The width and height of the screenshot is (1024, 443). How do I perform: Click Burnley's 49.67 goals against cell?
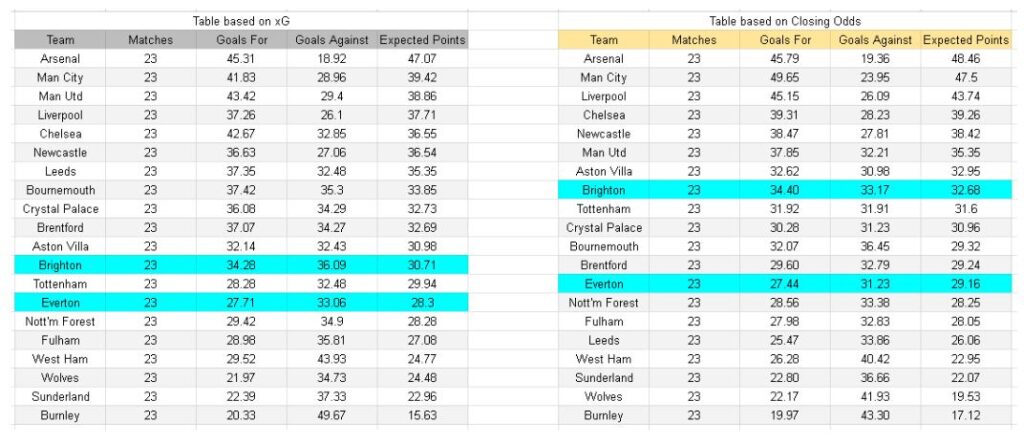[x=332, y=415]
